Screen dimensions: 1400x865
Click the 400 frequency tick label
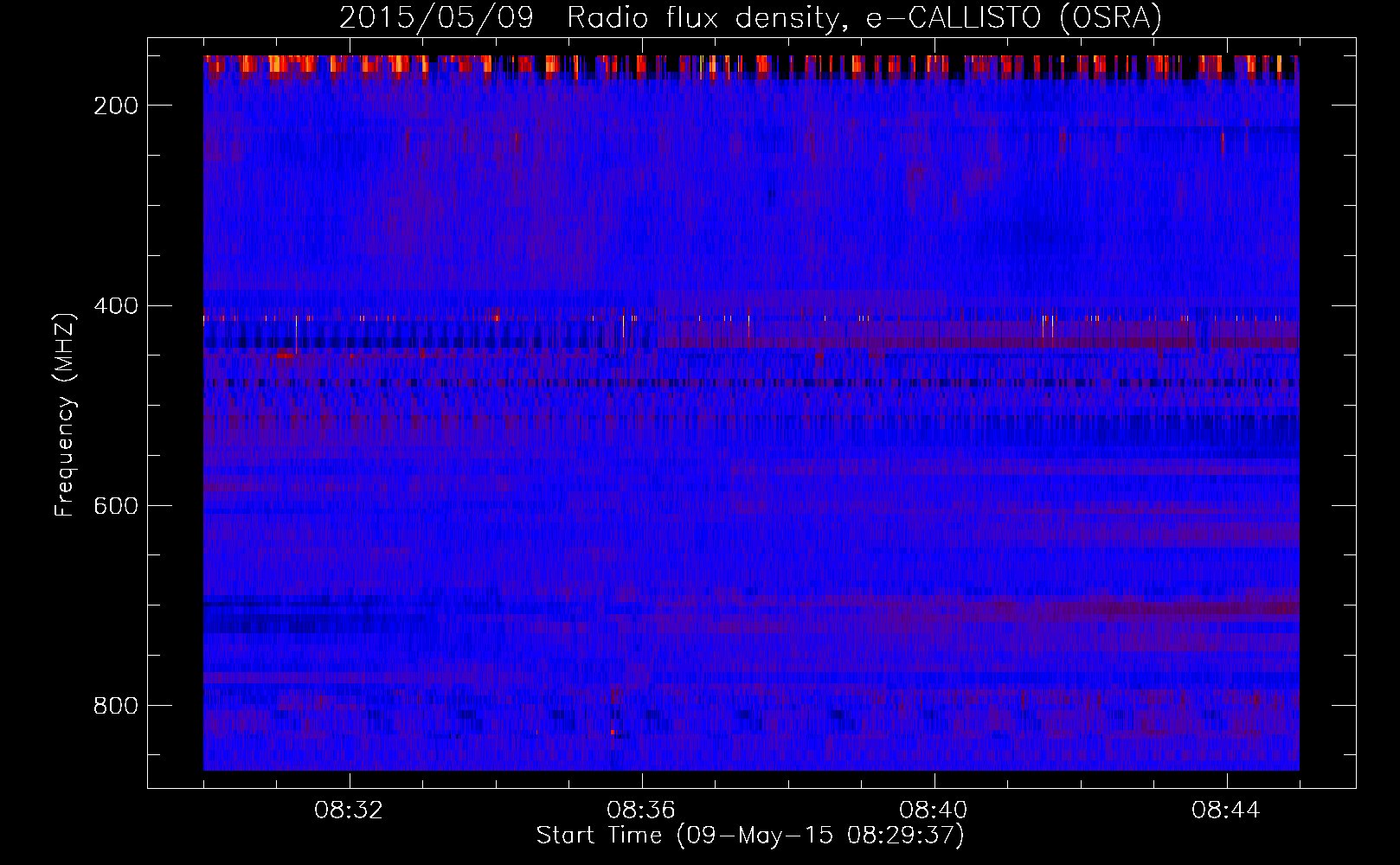(x=116, y=306)
